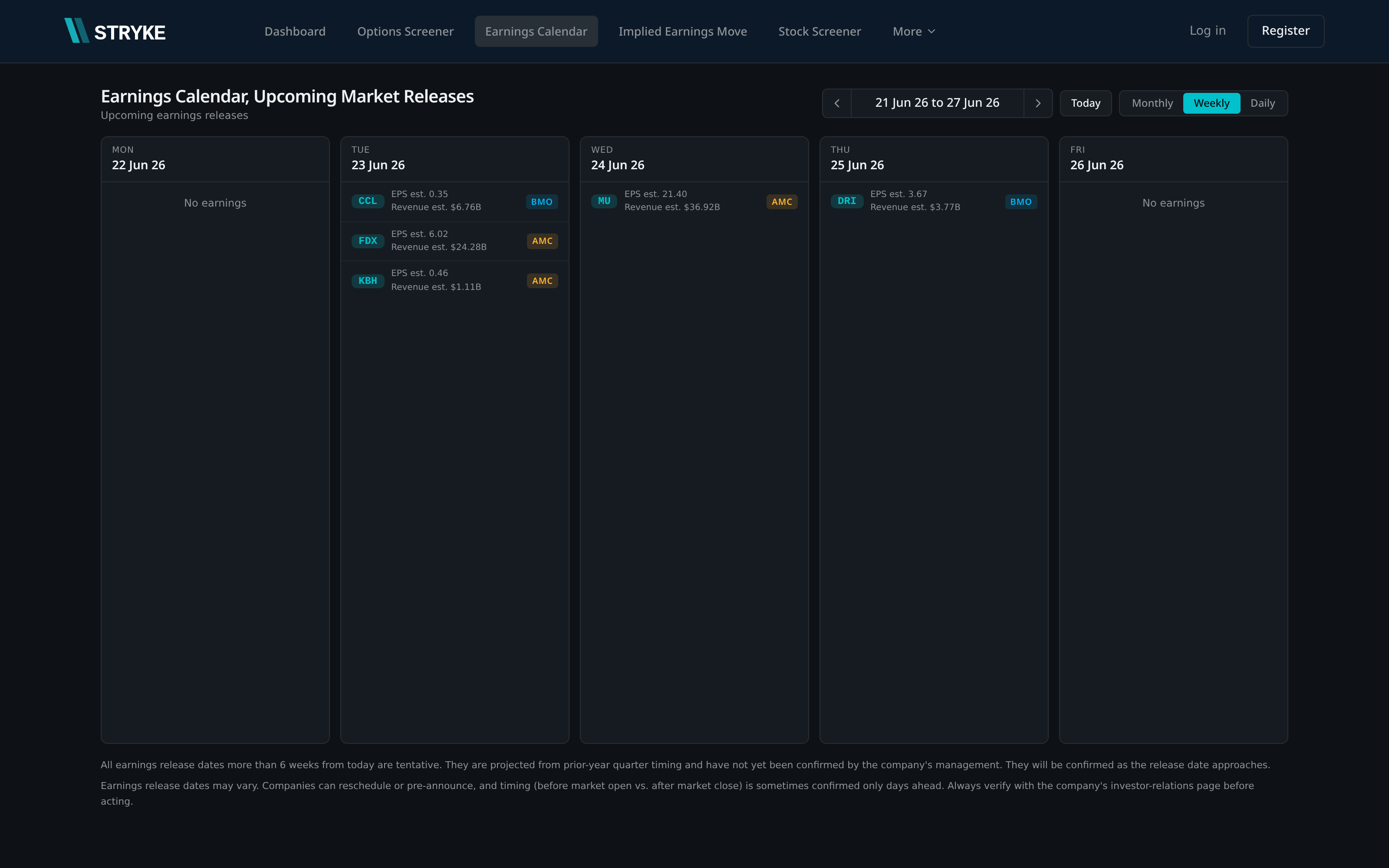Click 'Revenue est. $6.76B' text

click(436, 207)
